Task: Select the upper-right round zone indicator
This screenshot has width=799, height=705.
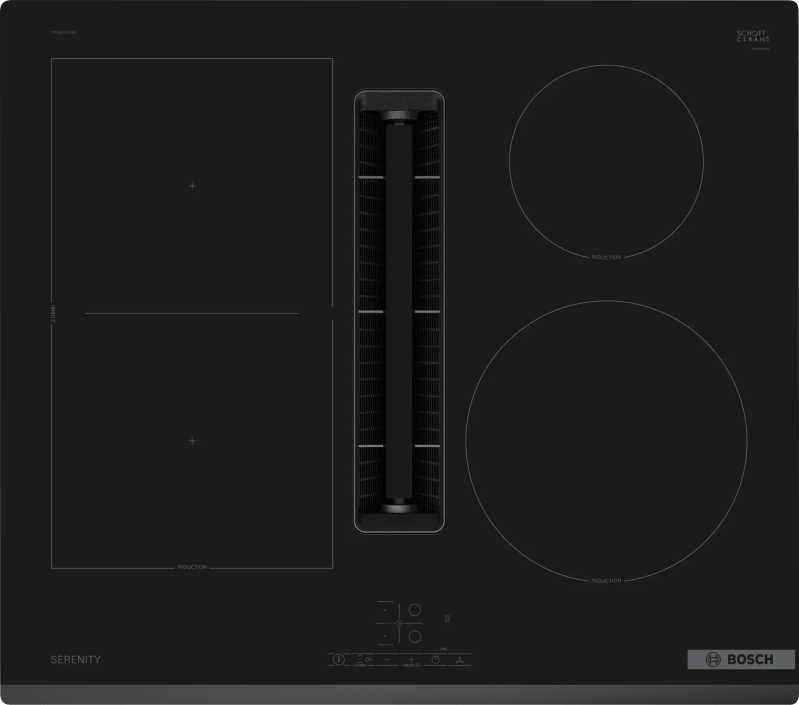Action: point(416,609)
